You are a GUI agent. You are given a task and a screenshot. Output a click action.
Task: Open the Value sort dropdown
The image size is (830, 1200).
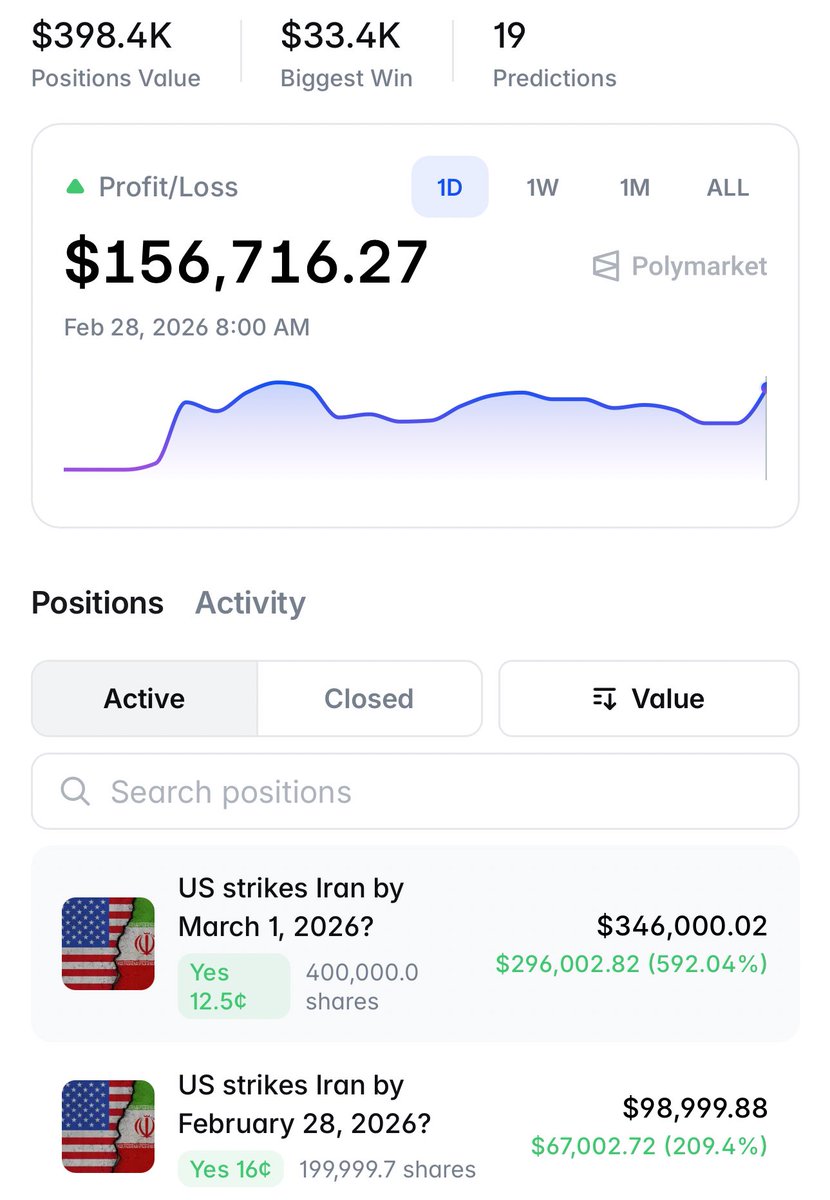point(649,698)
